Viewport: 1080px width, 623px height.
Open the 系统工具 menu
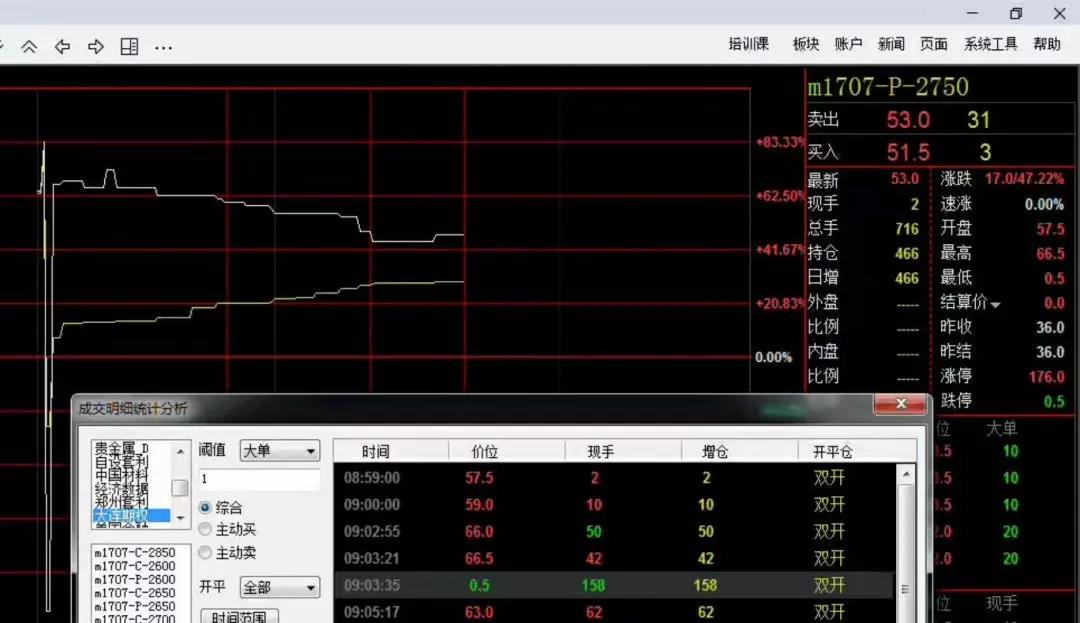(990, 44)
